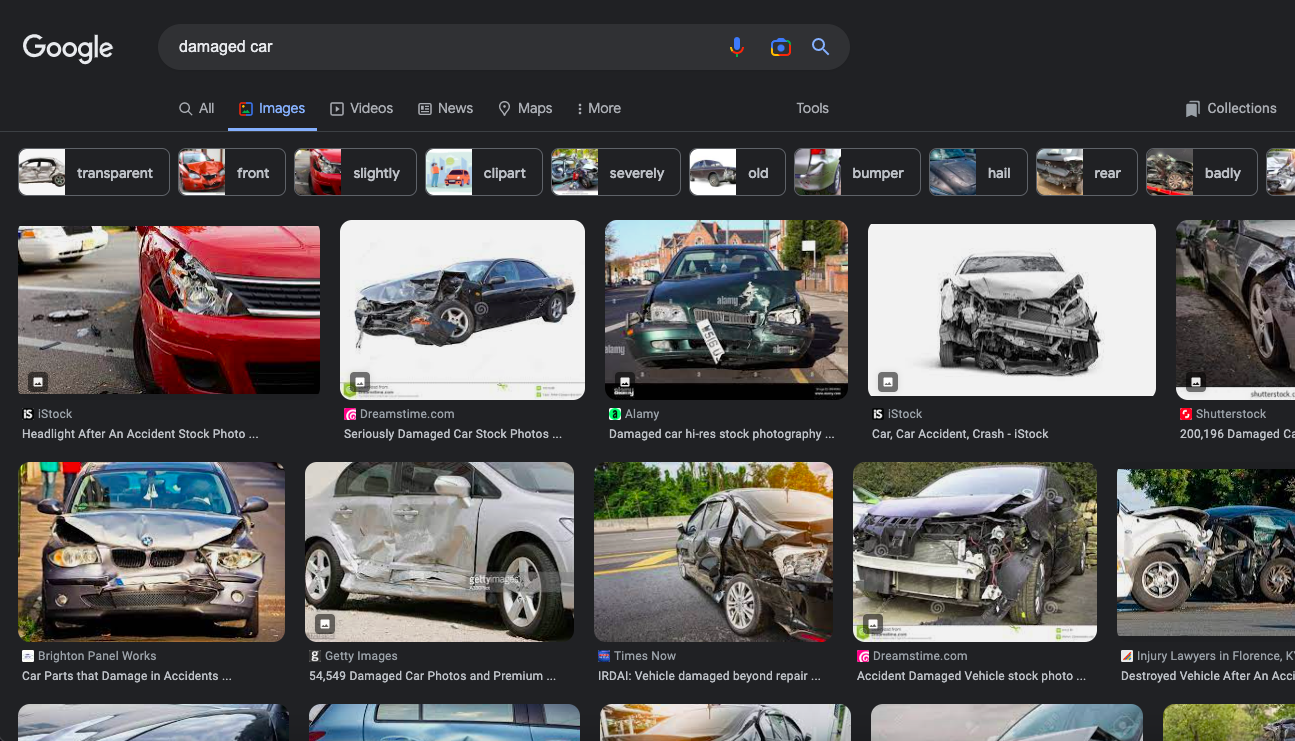The height and width of the screenshot is (741, 1295).
Task: Filter by 'clipart' chip
Action: (x=483, y=172)
